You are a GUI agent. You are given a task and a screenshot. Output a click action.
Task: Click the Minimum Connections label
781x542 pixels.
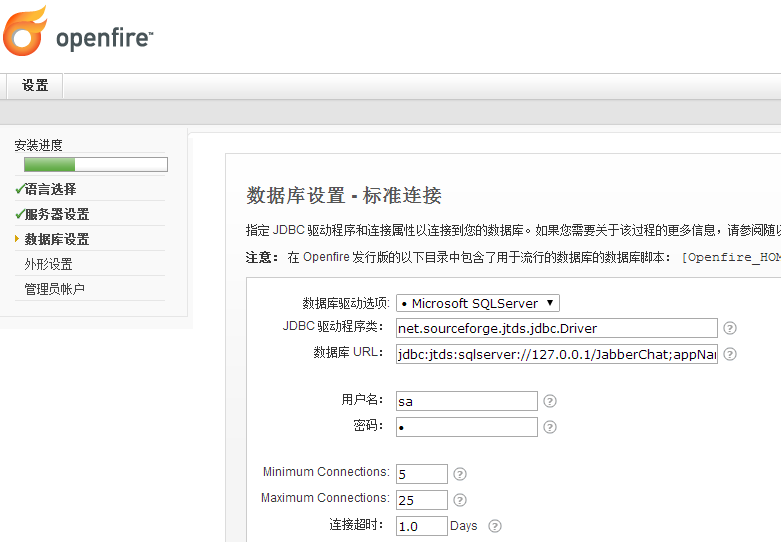[326, 472]
